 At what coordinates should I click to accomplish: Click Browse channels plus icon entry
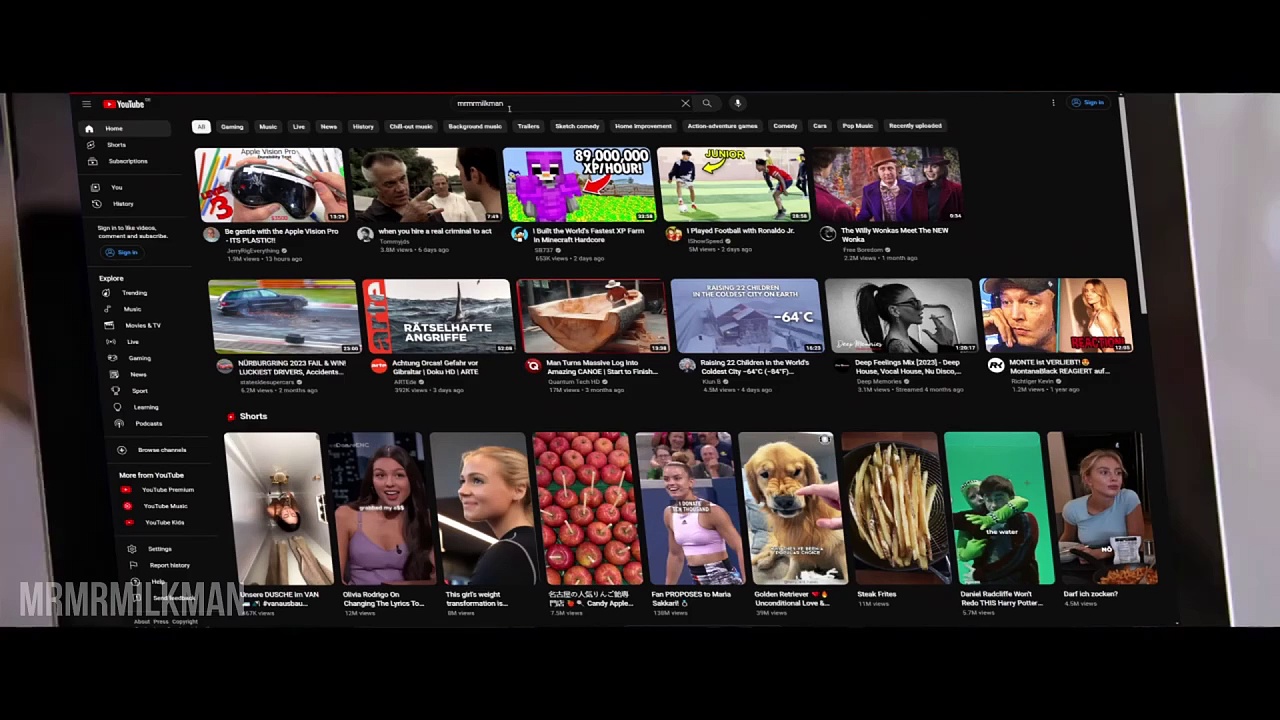160,450
